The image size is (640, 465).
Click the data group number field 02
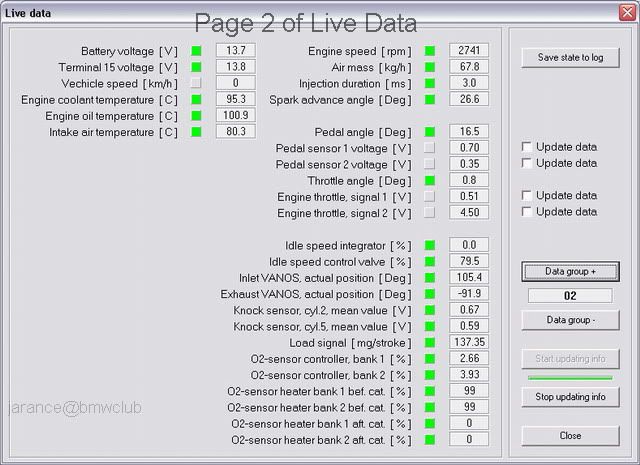tap(570, 296)
